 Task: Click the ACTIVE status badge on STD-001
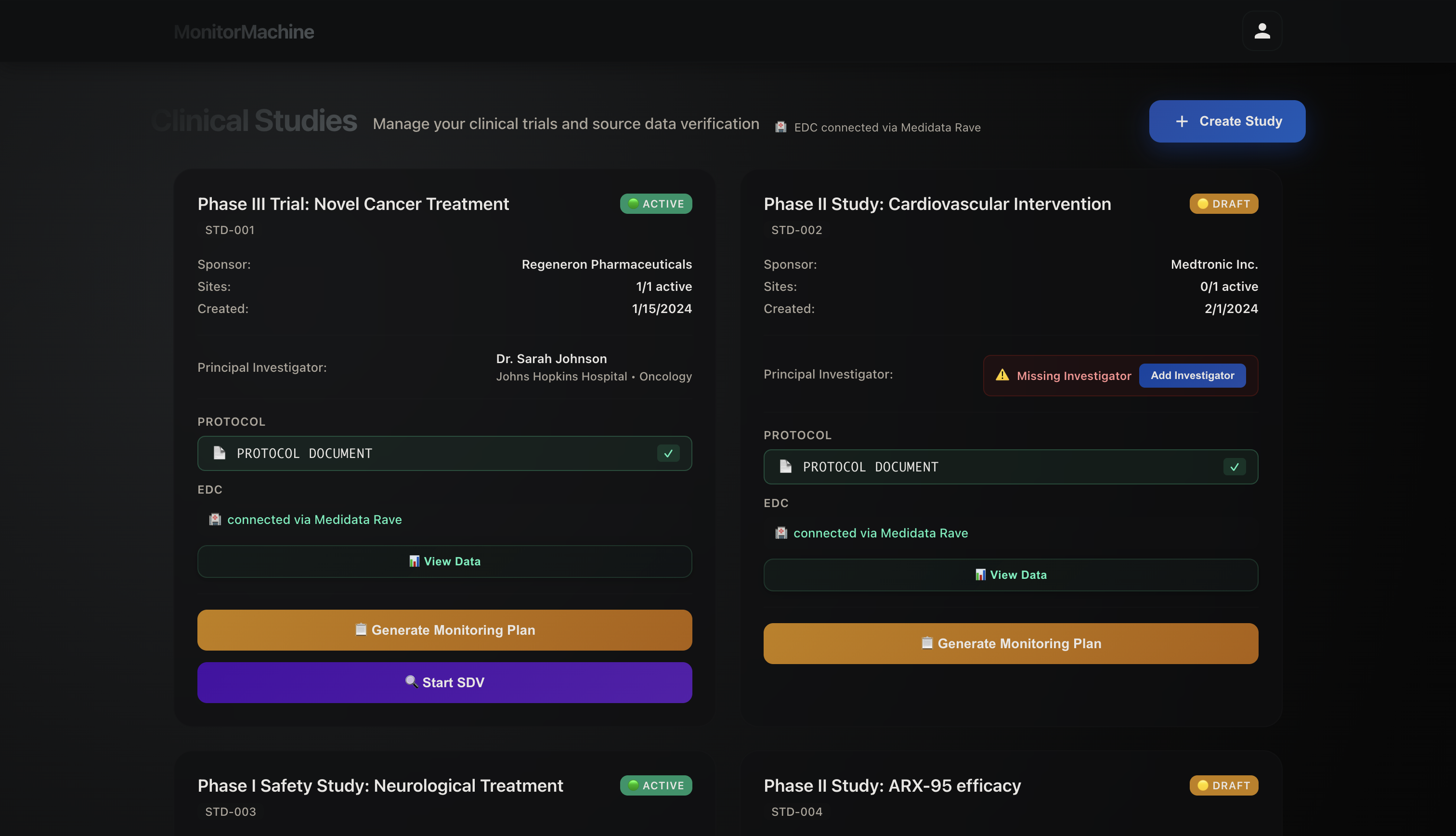pyautogui.click(x=655, y=204)
